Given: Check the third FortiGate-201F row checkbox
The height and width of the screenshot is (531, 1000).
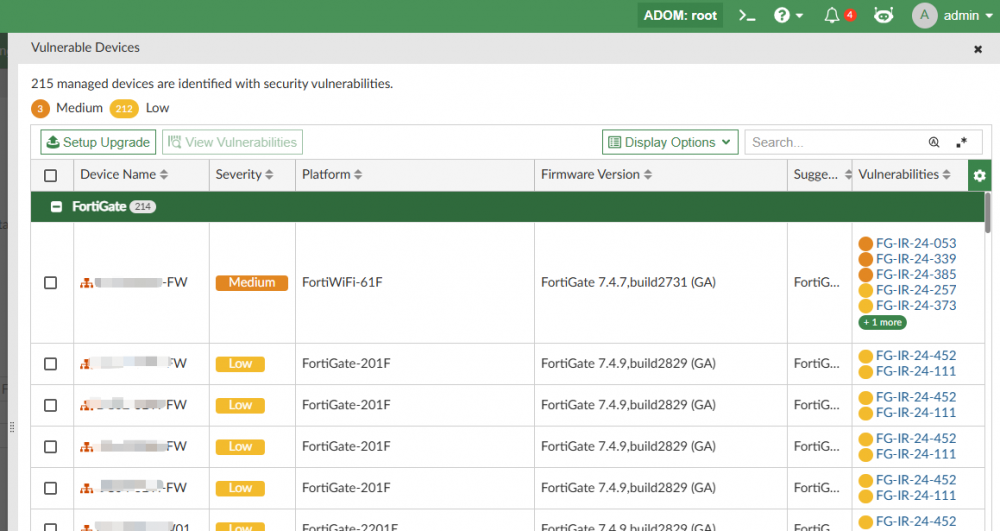Looking at the screenshot, I should [50, 446].
